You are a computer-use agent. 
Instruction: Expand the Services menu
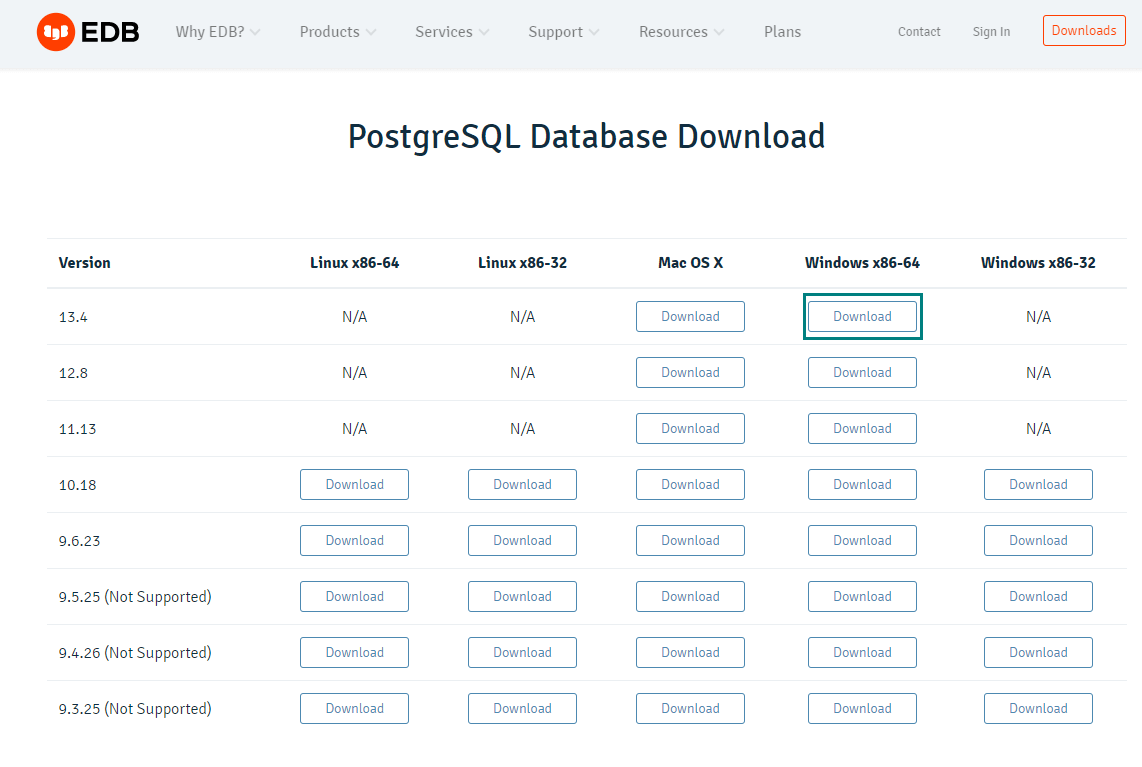tap(452, 32)
